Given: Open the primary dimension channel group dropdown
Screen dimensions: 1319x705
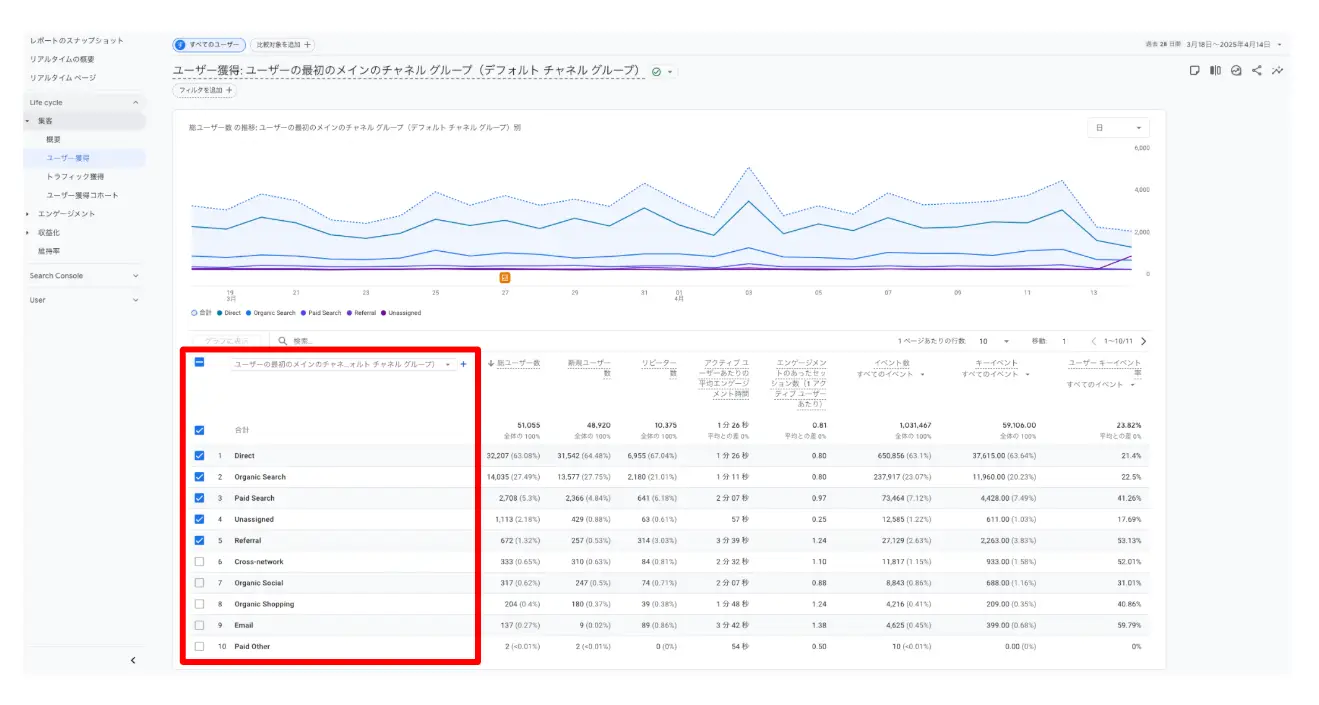Looking at the screenshot, I should tap(342, 365).
